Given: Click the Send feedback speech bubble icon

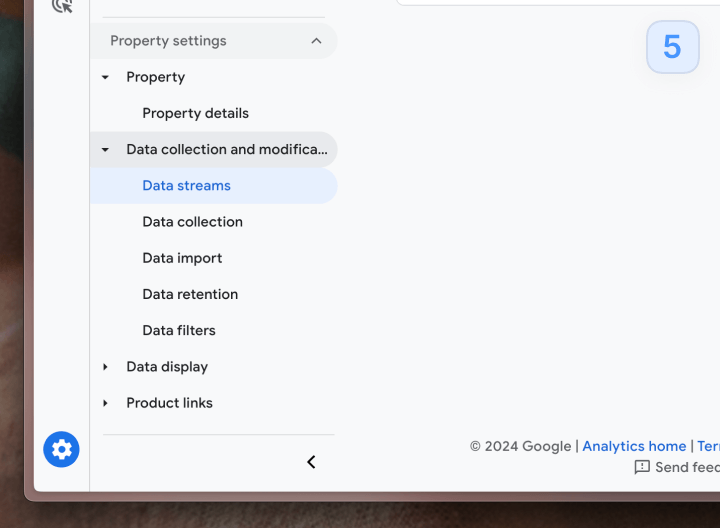Looking at the screenshot, I should tap(642, 467).
